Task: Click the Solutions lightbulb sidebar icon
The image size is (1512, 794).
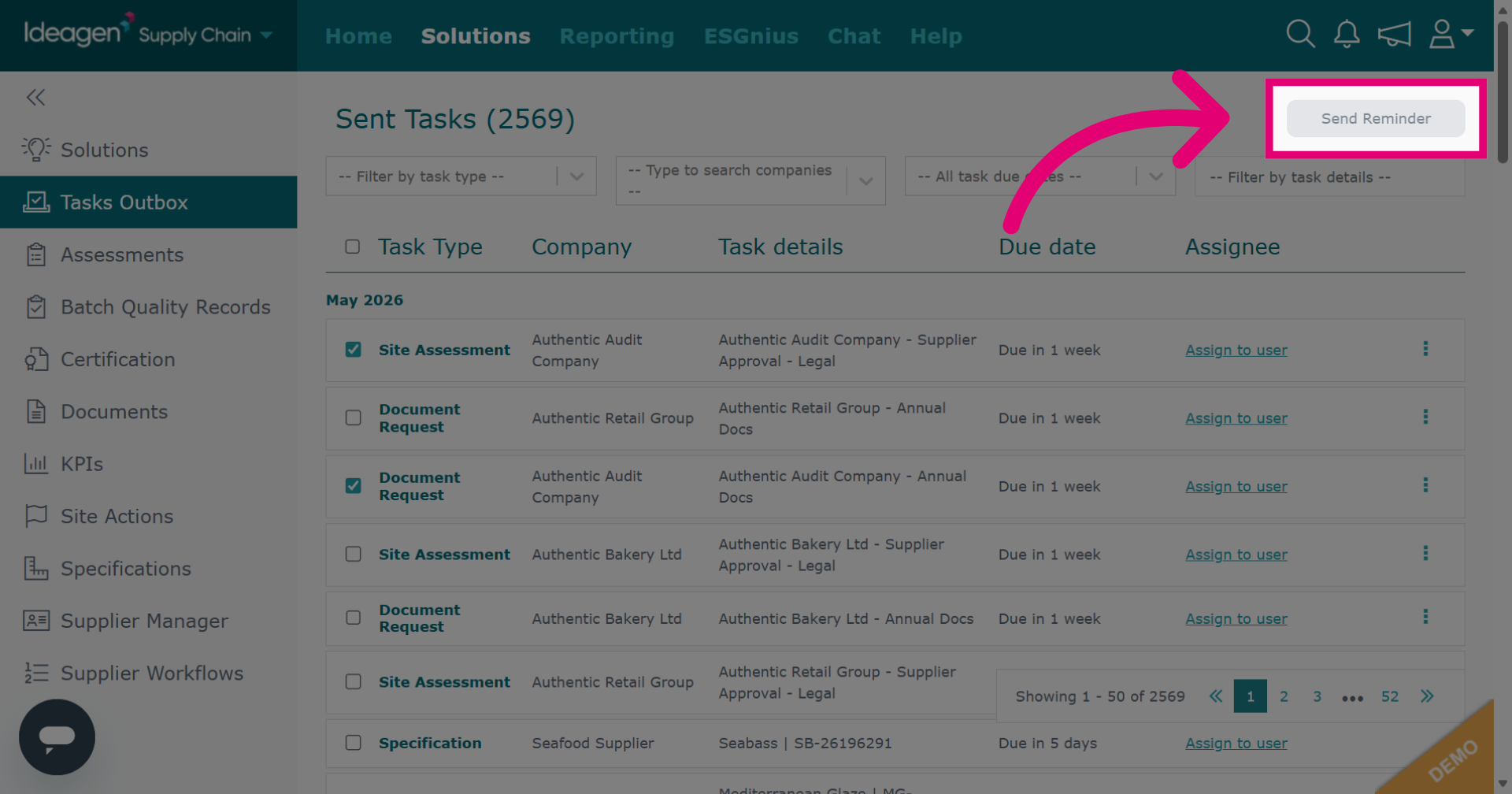Action: pyautogui.click(x=35, y=149)
